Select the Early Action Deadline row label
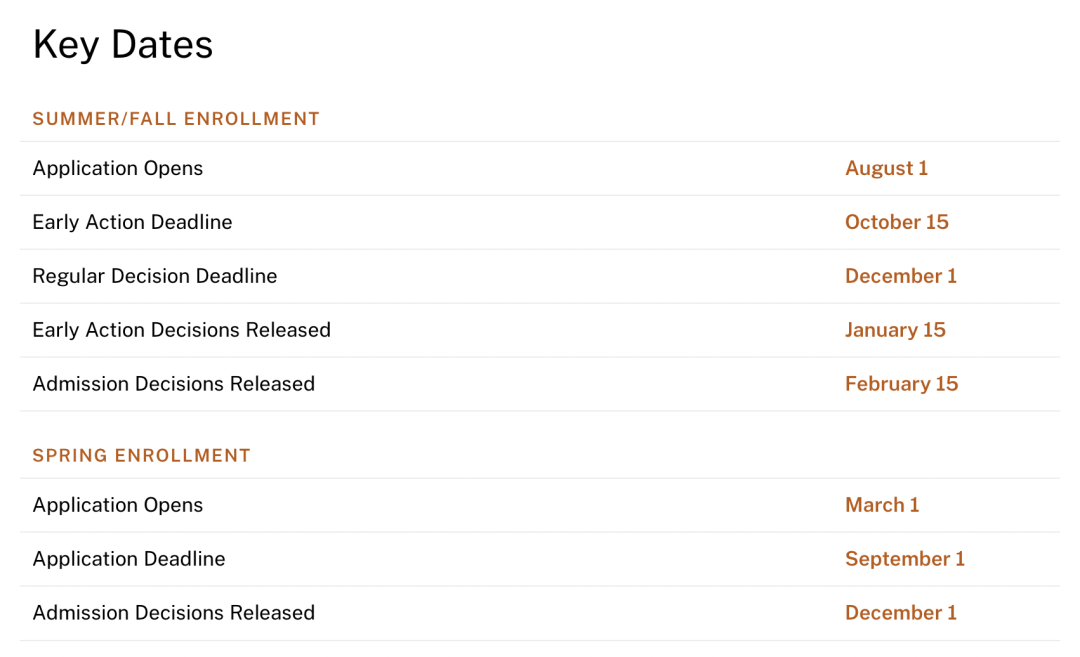 coord(132,222)
